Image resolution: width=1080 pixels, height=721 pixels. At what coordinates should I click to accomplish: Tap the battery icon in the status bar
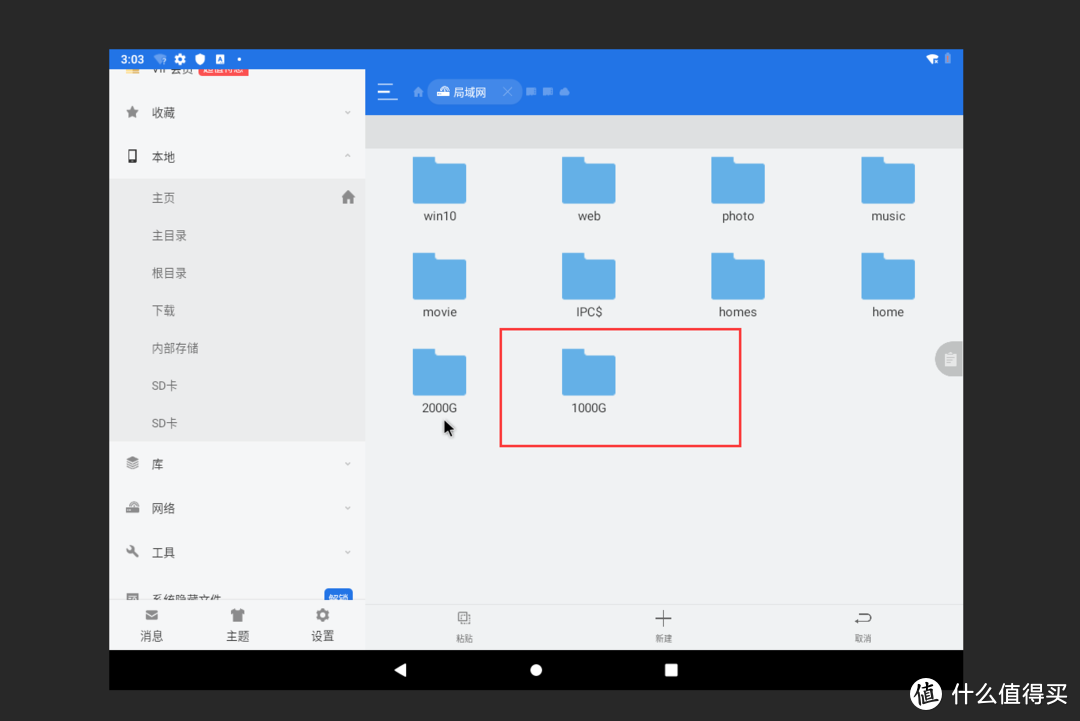click(948, 59)
